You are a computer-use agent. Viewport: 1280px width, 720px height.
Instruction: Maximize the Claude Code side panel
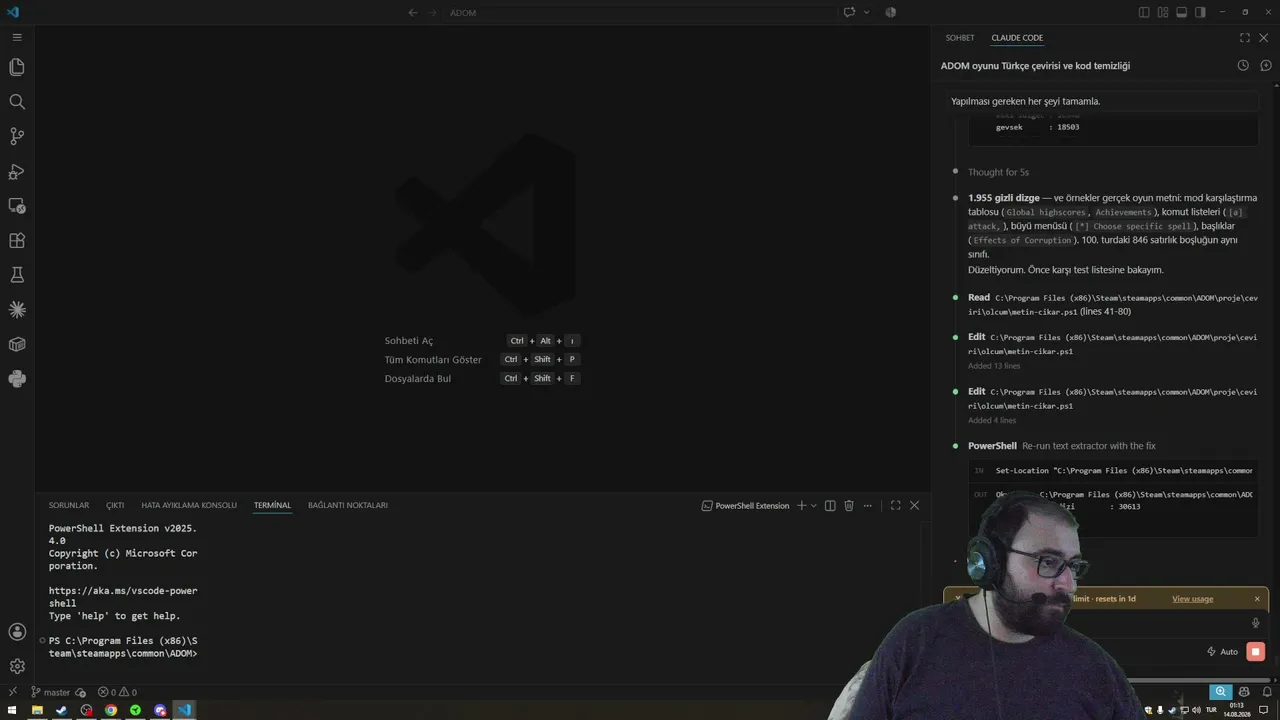1245,38
